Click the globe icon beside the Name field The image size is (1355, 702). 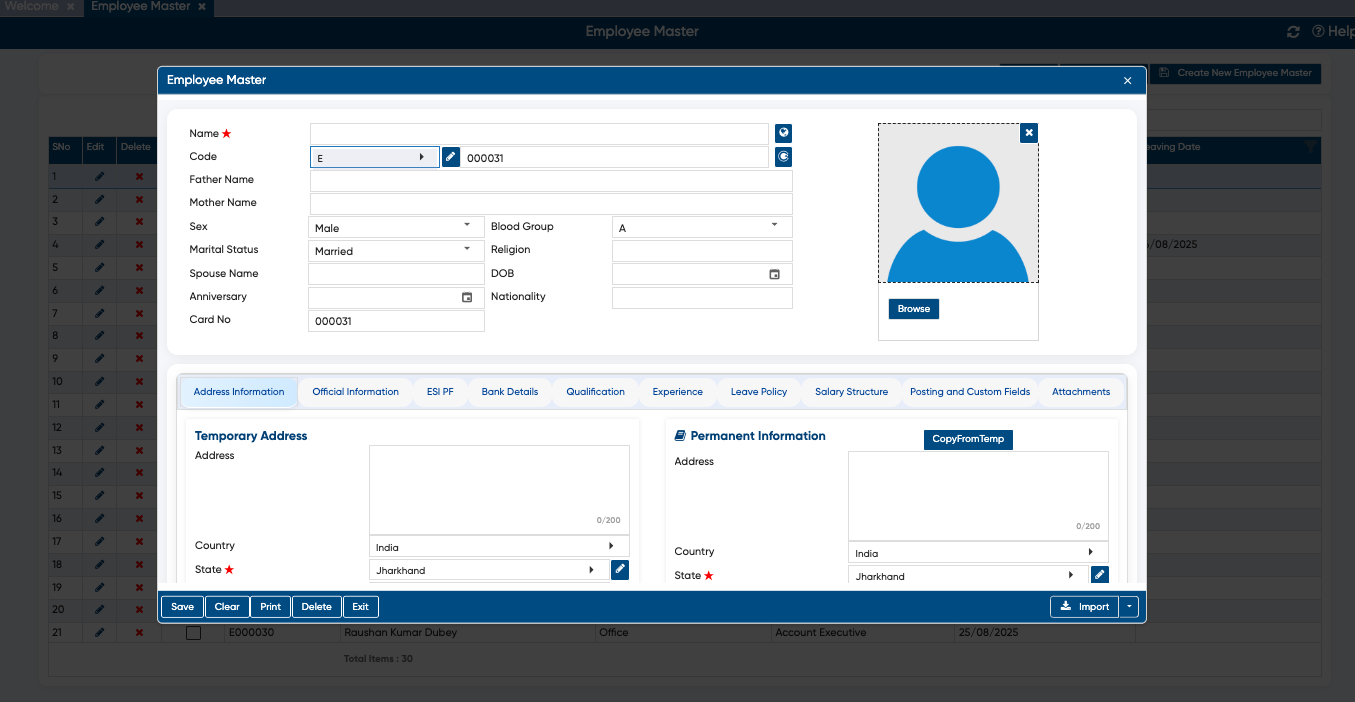click(x=783, y=133)
